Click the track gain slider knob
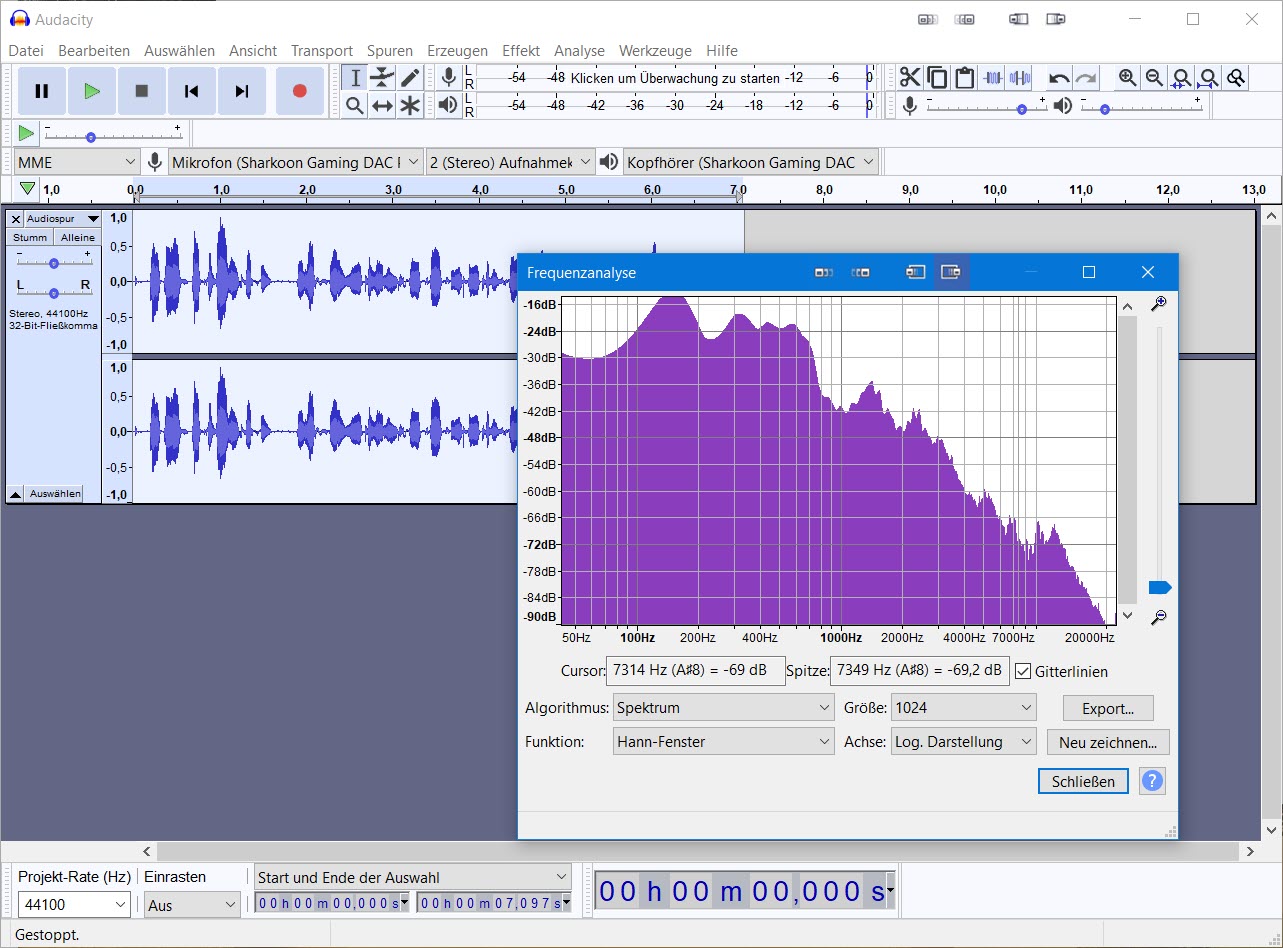Viewport: 1283px width, 948px height. (x=54, y=263)
